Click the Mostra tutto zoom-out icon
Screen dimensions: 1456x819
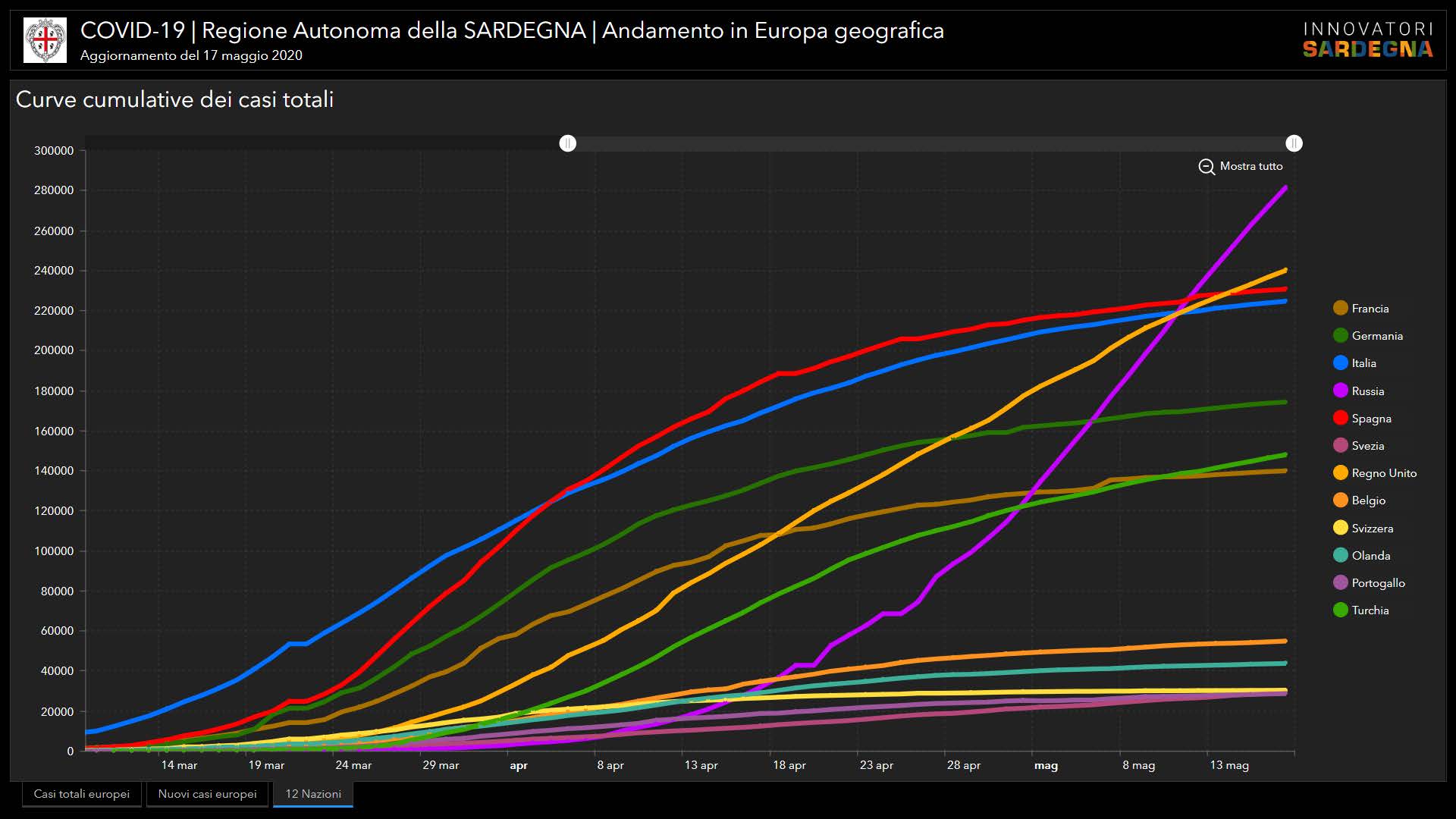click(1207, 167)
